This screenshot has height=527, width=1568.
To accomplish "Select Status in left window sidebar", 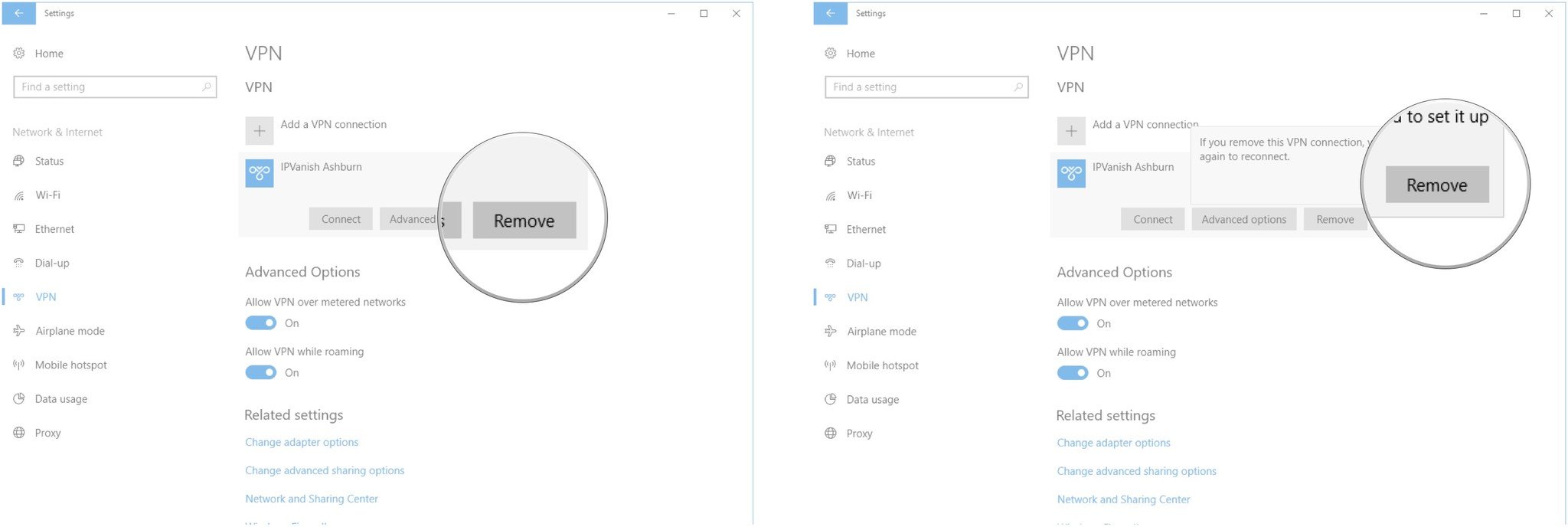I will [38, 162].
